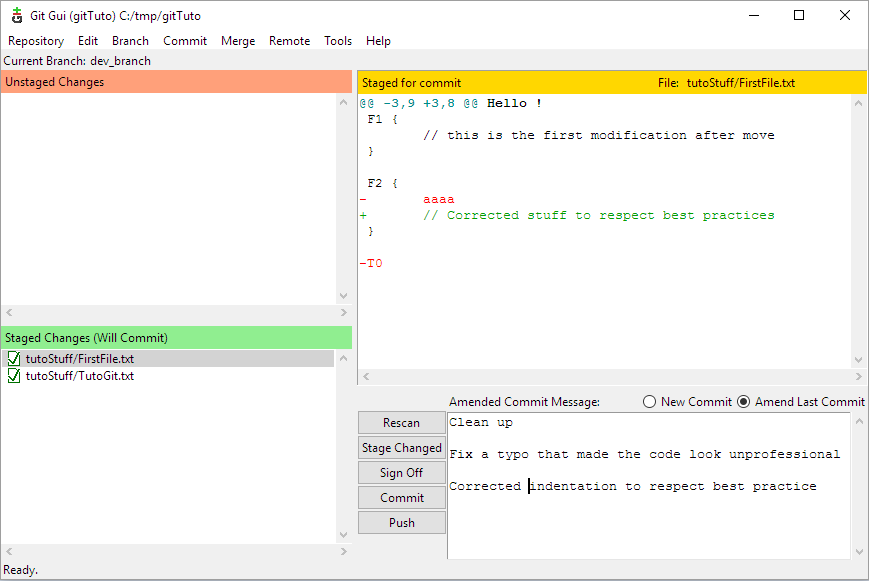Click the Staged Changes list scrollbar down arrow
Screen dimensions: 869x581
coord(344,535)
